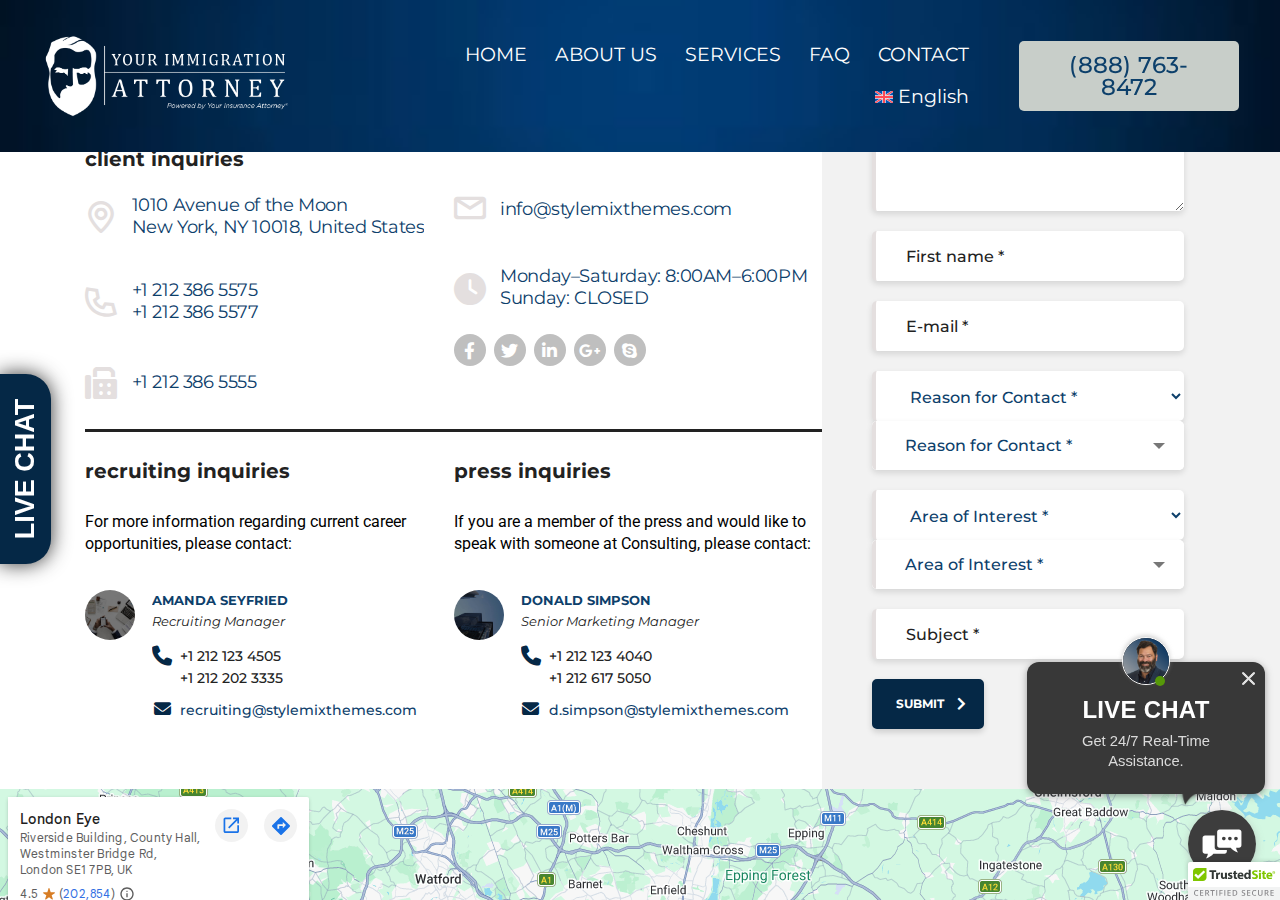This screenshot has width=1280, height=900.
Task: Focus the E-mail field
Action: pos(1029,326)
